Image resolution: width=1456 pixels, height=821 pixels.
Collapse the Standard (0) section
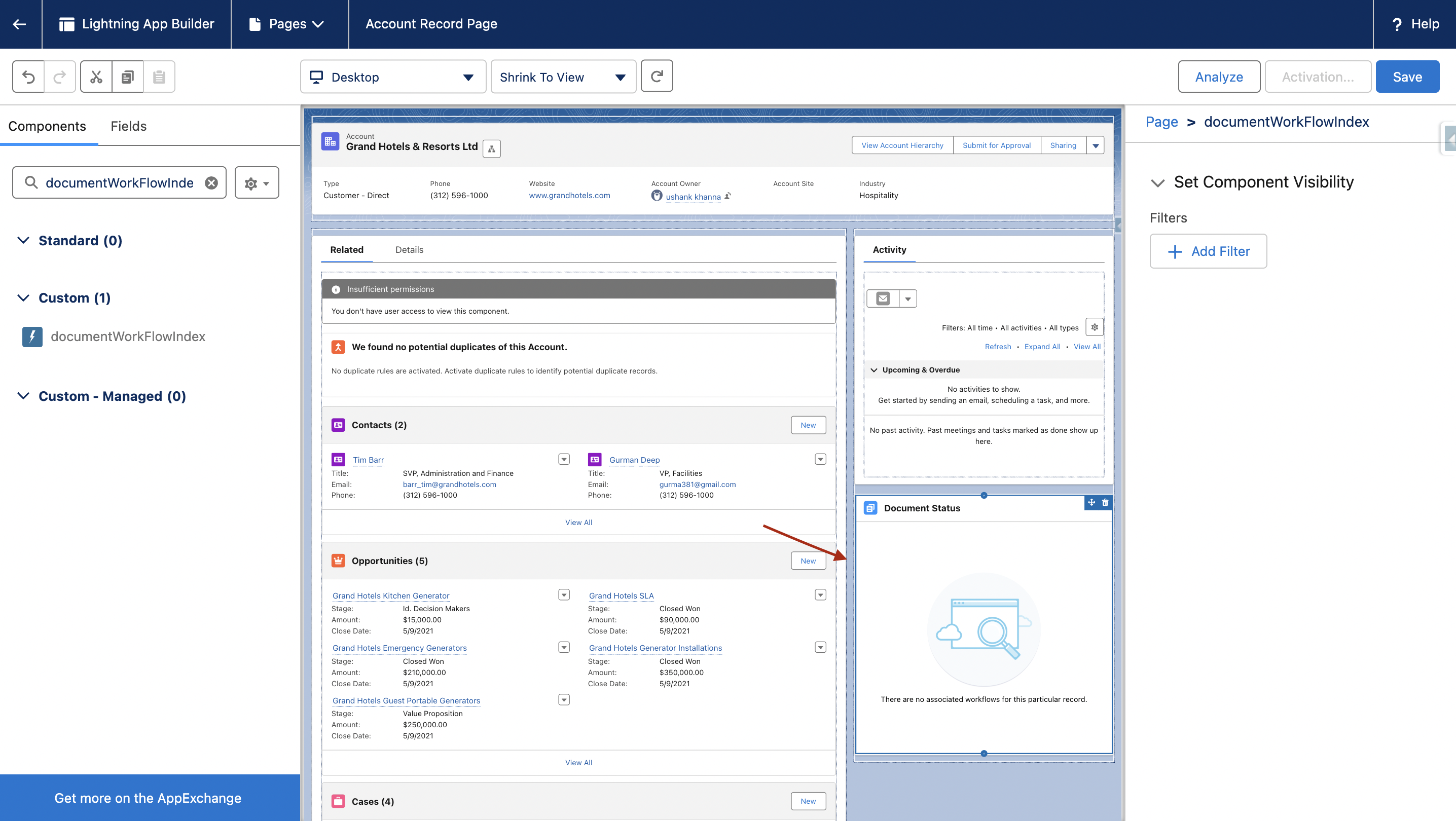(23, 240)
